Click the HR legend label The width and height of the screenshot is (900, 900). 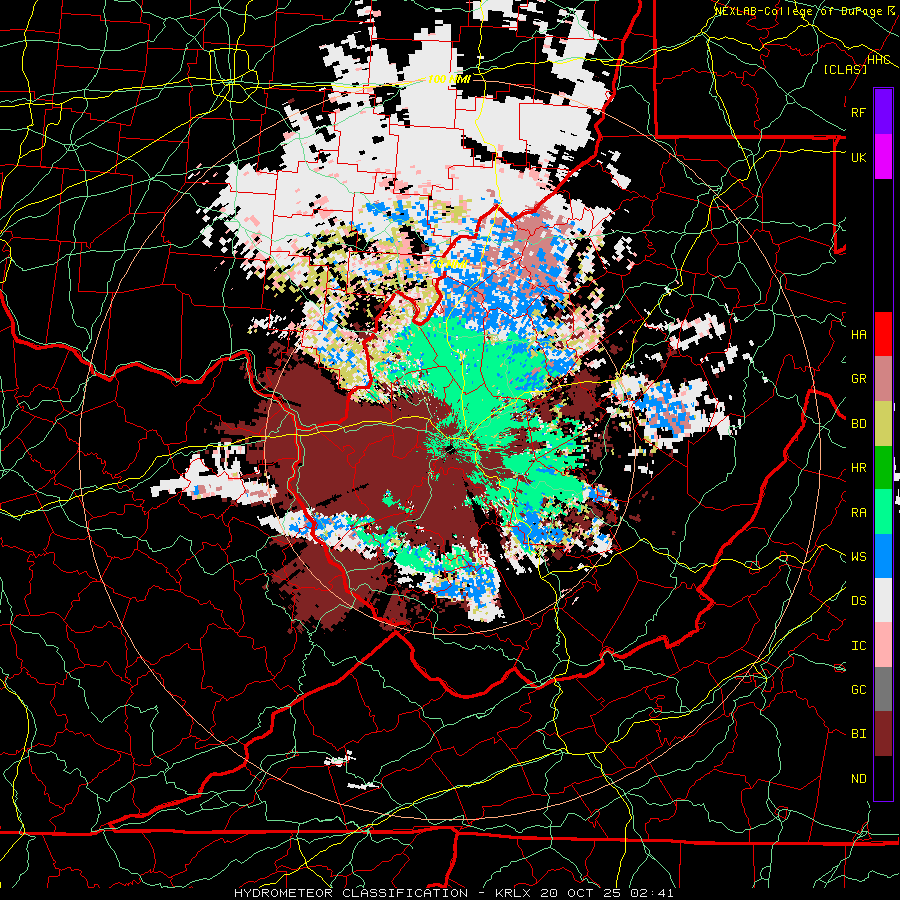point(858,468)
